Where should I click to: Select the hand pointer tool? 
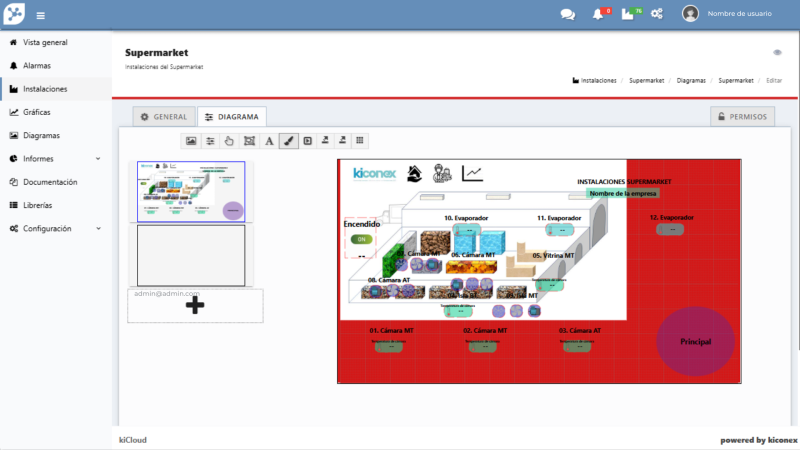(x=229, y=141)
